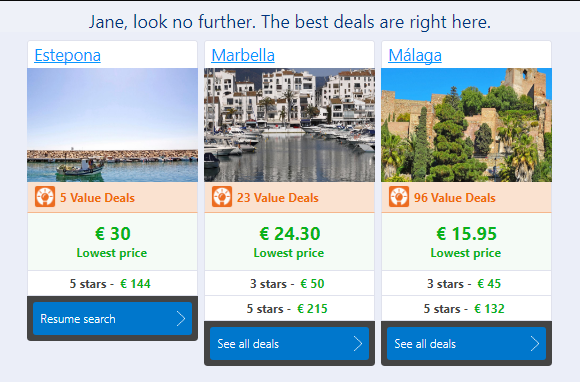
Task: Click See all deals for Marbella
Action: click(289, 344)
